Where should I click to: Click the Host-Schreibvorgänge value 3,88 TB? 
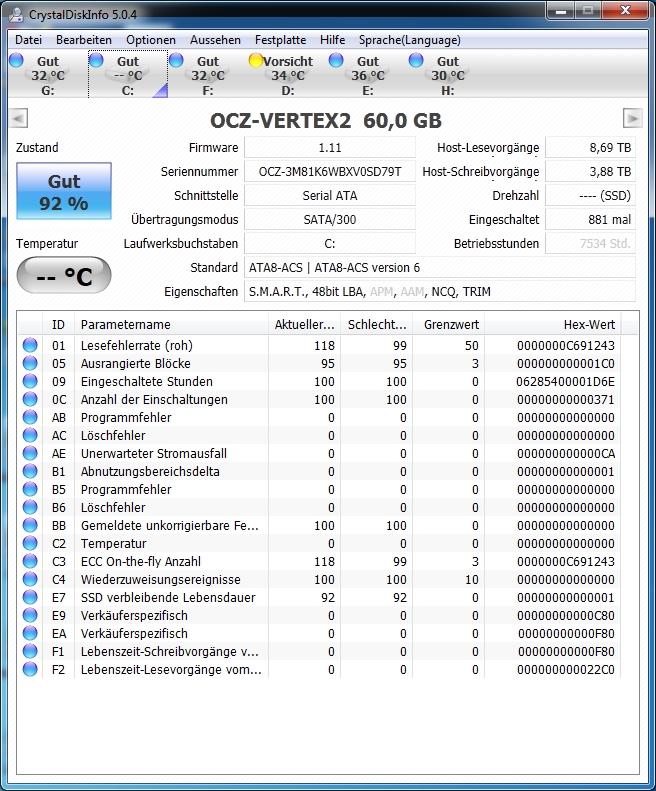pos(590,172)
